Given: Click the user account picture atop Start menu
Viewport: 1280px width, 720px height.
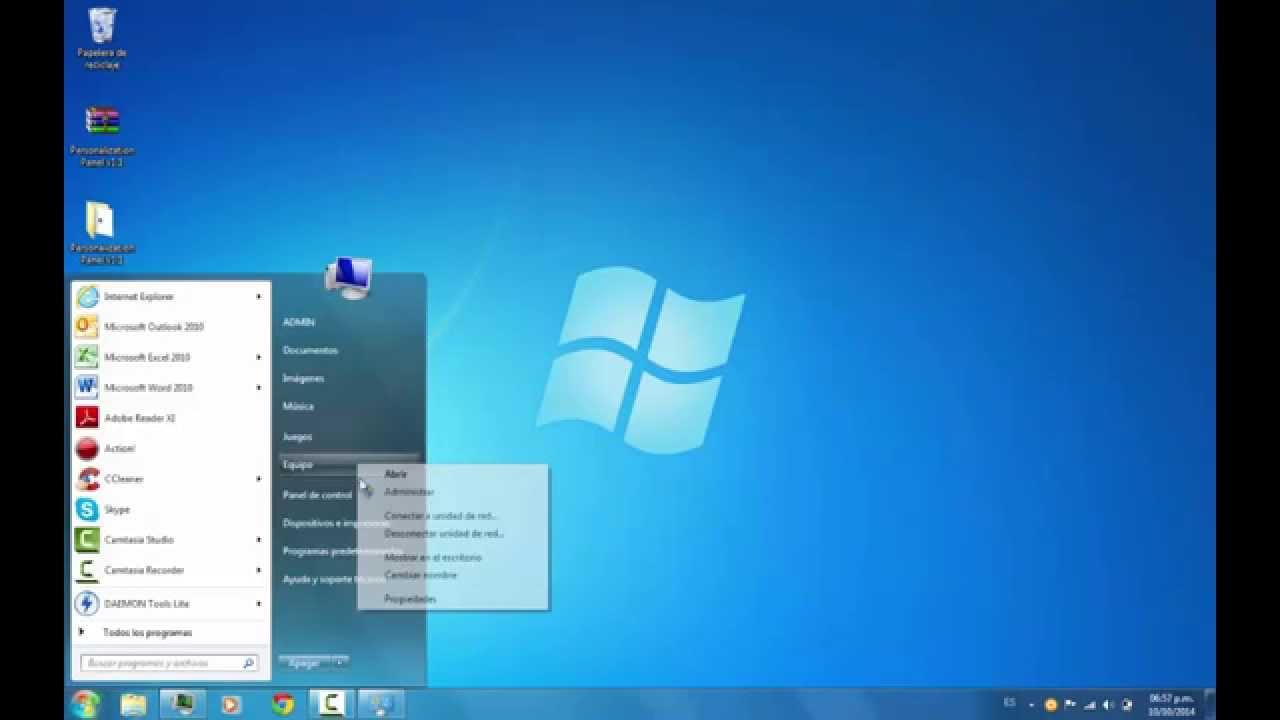Looking at the screenshot, I should [x=348, y=277].
